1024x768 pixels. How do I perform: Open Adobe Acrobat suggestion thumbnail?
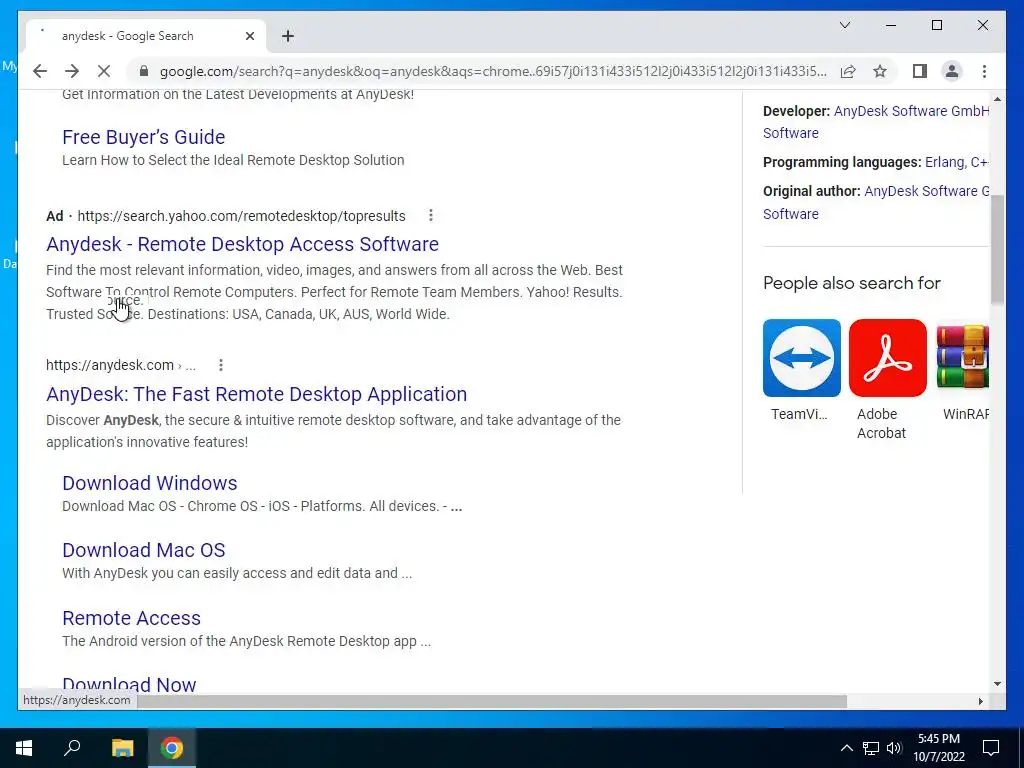pyautogui.click(x=888, y=358)
